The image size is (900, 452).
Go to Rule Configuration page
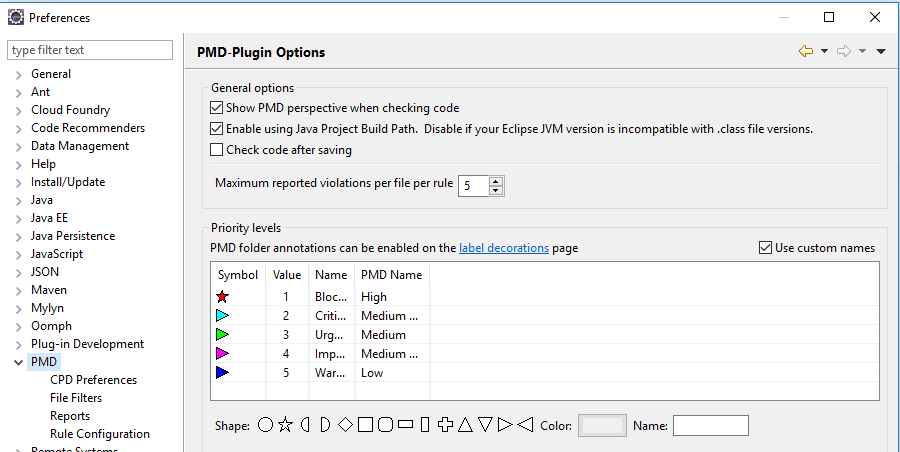[99, 434]
